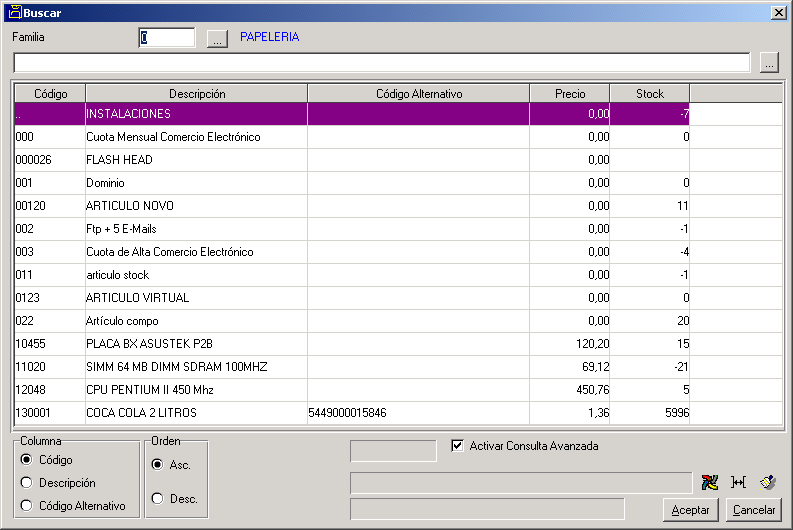The height and width of the screenshot is (530, 793).
Task: Select the Descripción column radio button
Action: [x=26, y=483]
